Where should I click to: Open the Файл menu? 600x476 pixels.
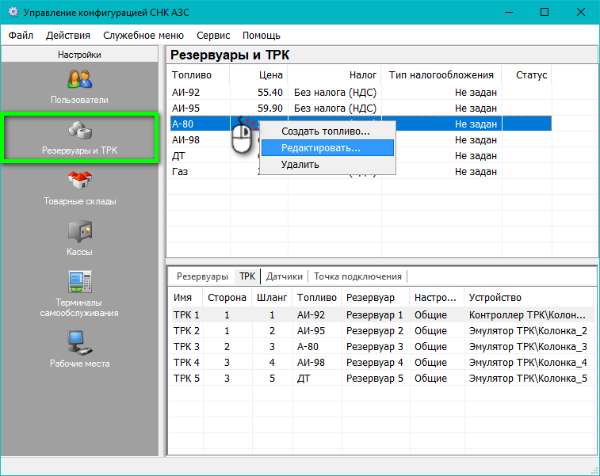tap(21, 35)
